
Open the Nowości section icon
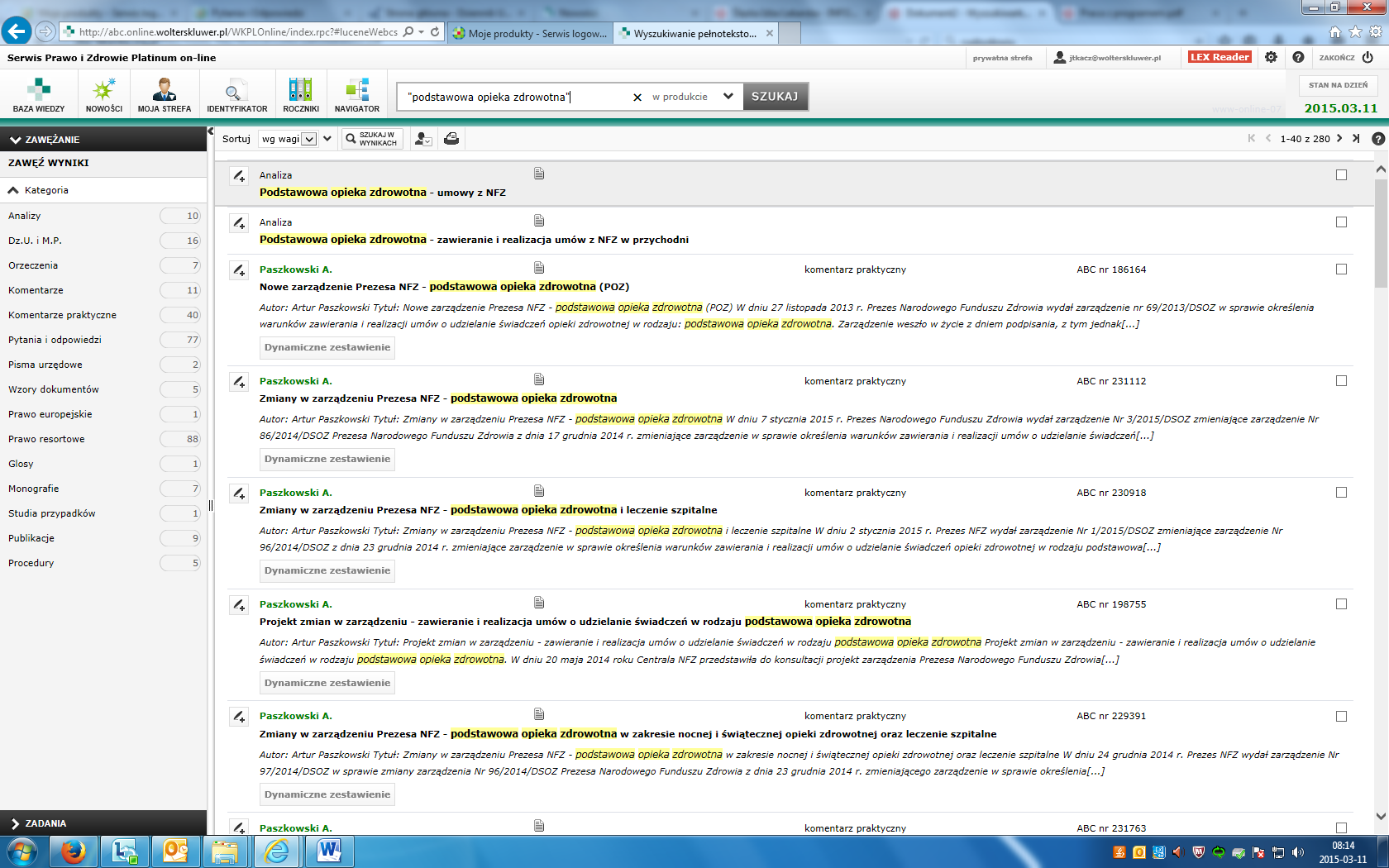[104, 95]
